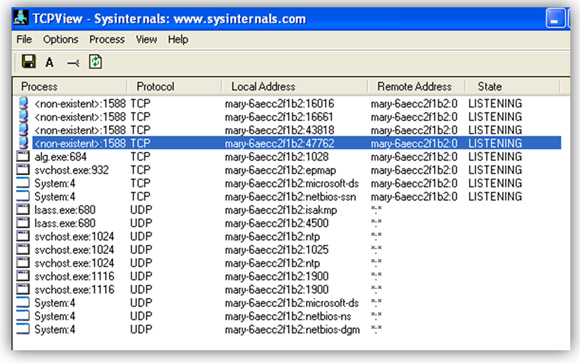The image size is (580, 363).
Task: Click the svchost.exe:932 window icon
Action: tap(23, 170)
